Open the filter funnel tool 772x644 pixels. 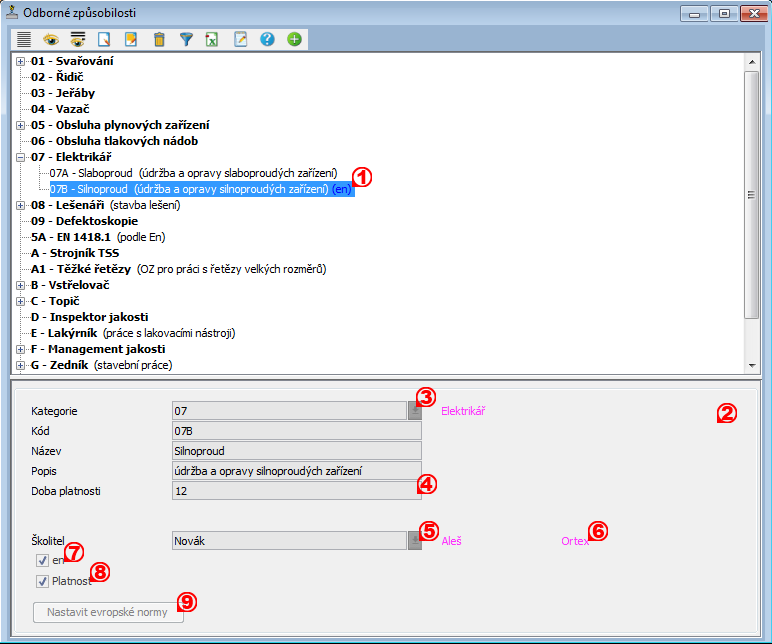pyautogui.click(x=186, y=40)
